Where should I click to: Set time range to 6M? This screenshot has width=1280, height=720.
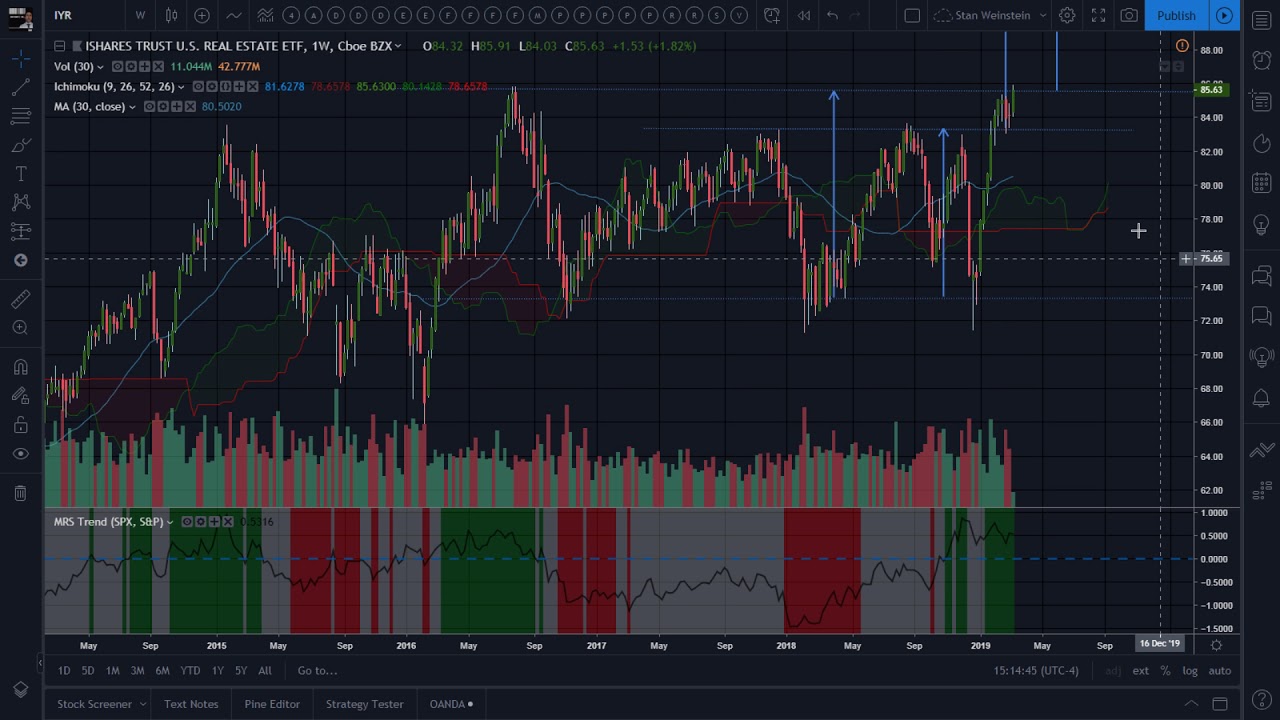[162, 671]
